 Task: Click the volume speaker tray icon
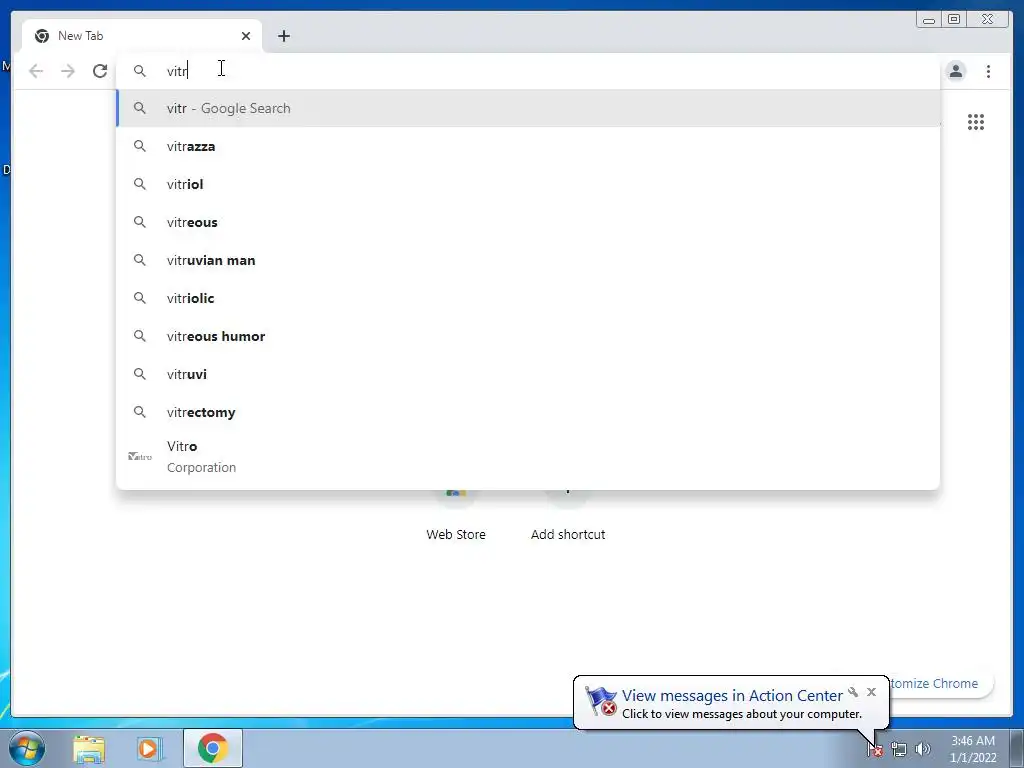pos(923,750)
